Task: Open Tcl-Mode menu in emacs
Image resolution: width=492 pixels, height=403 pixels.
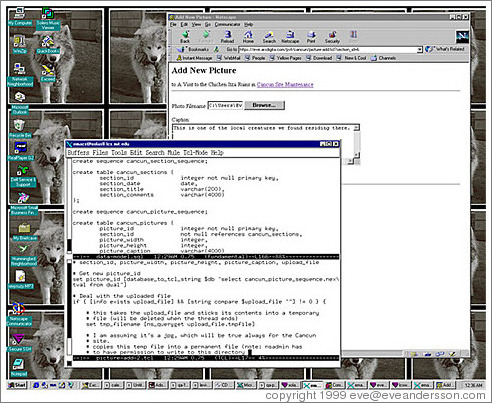Action: [x=195, y=153]
